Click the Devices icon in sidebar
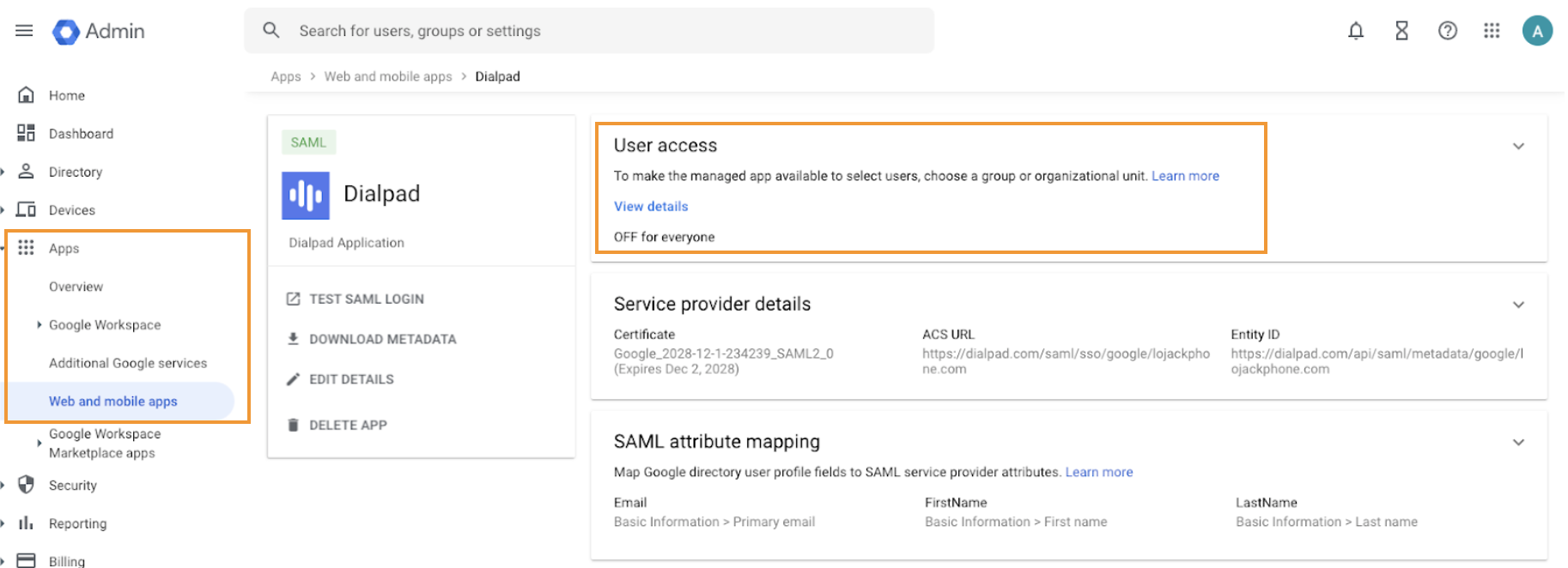Image resolution: width=1568 pixels, height=568 pixels. tap(27, 209)
